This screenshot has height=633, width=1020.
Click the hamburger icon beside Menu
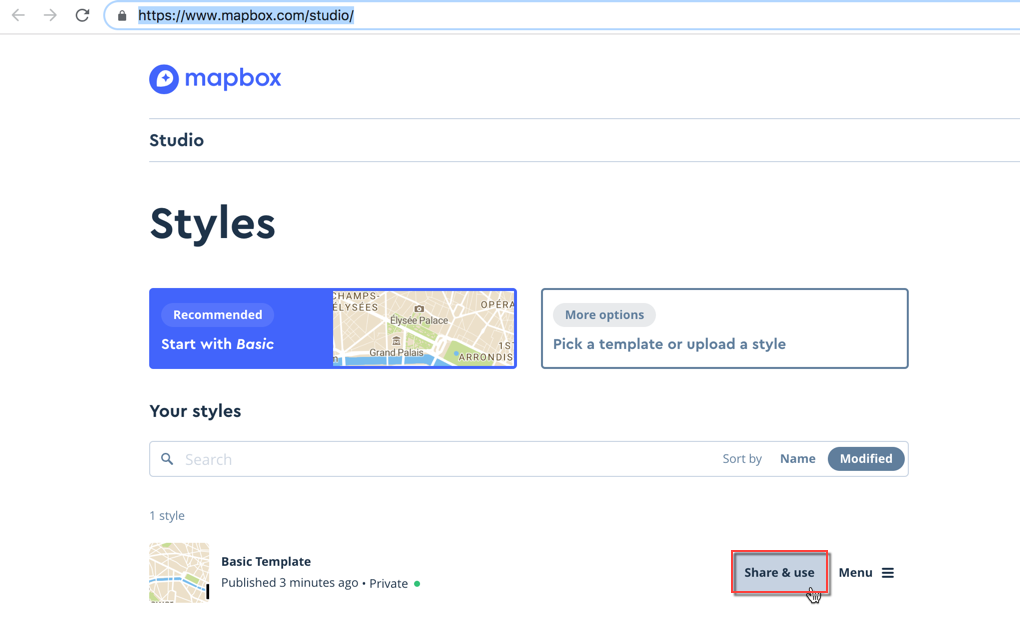[888, 572]
